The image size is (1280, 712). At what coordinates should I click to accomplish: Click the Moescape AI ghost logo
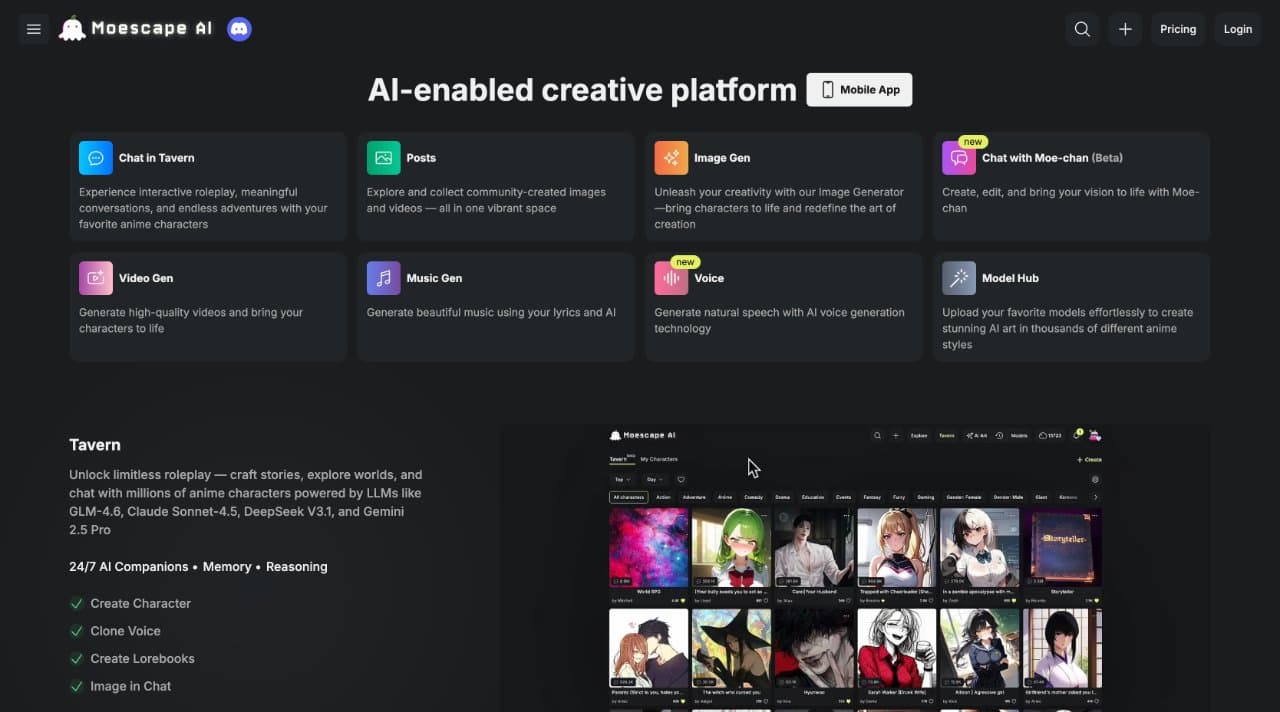pyautogui.click(x=72, y=29)
